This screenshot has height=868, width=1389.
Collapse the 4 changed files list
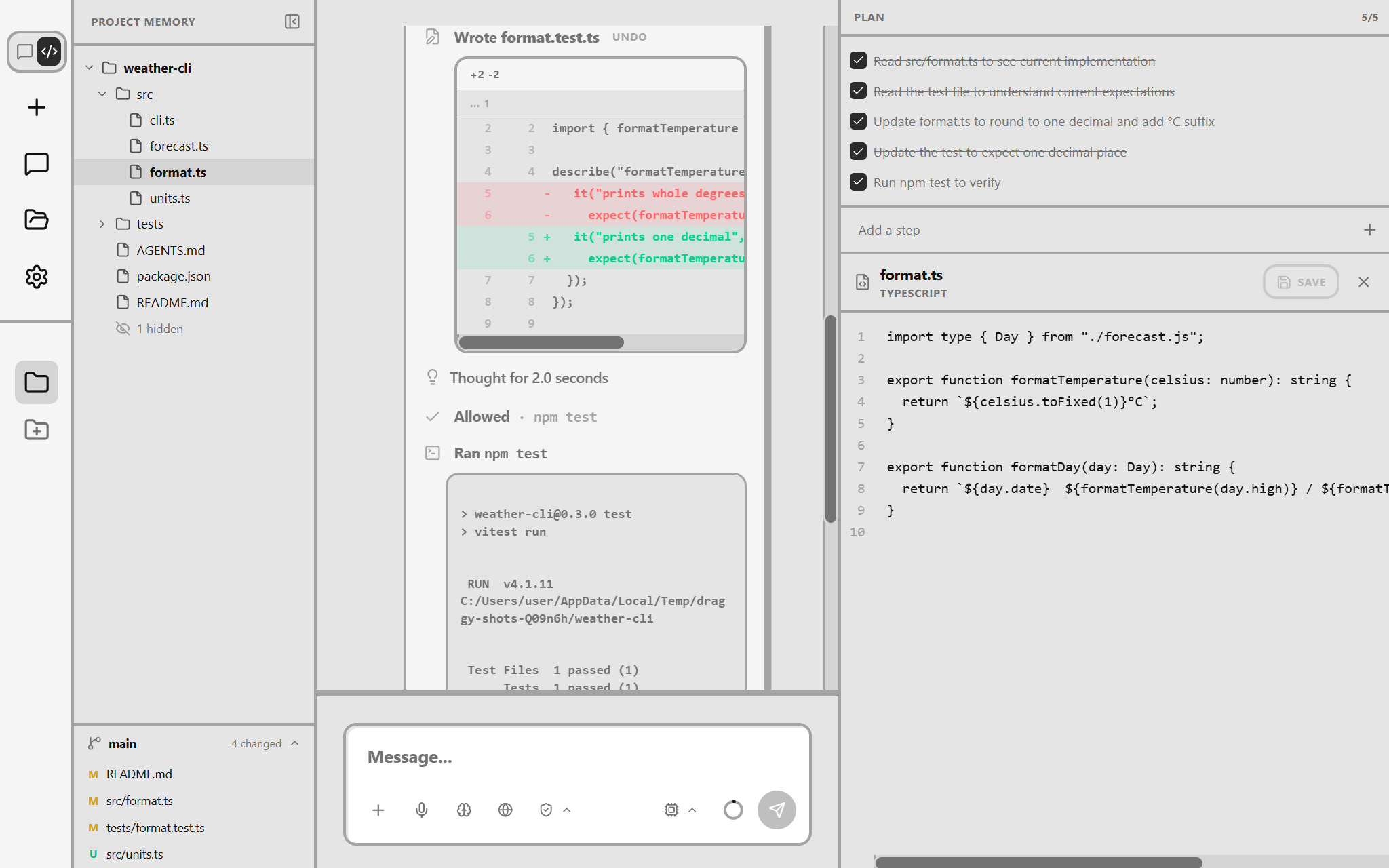coord(266,744)
